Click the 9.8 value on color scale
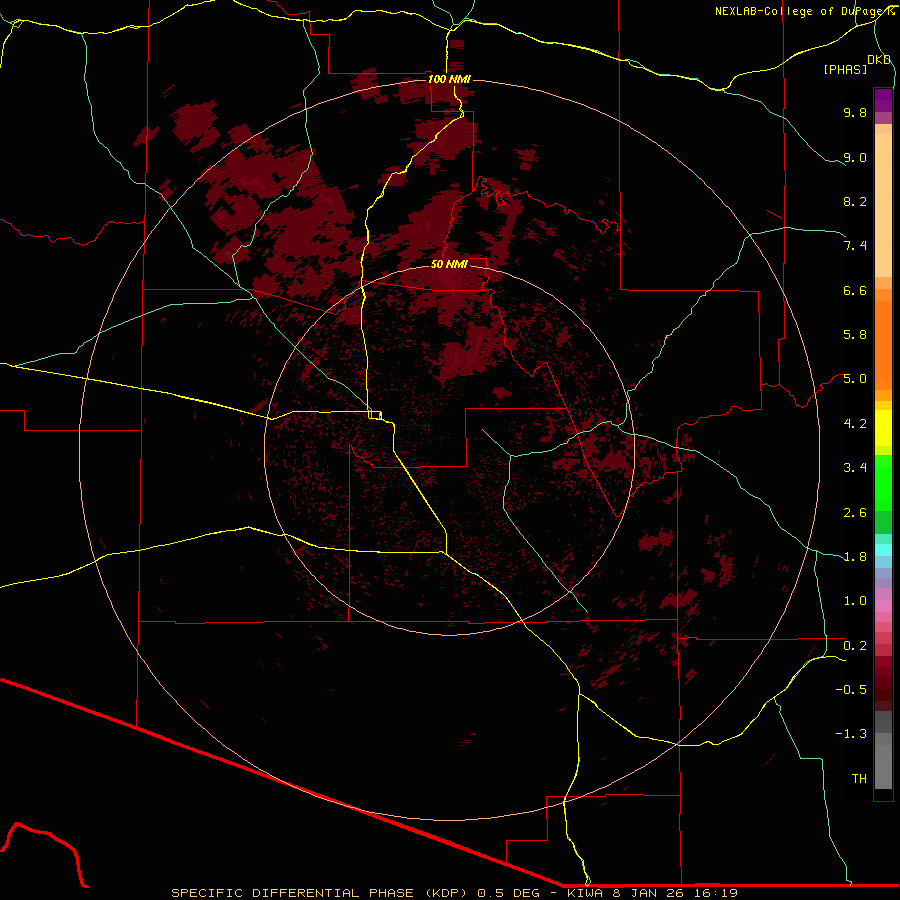 pos(855,112)
